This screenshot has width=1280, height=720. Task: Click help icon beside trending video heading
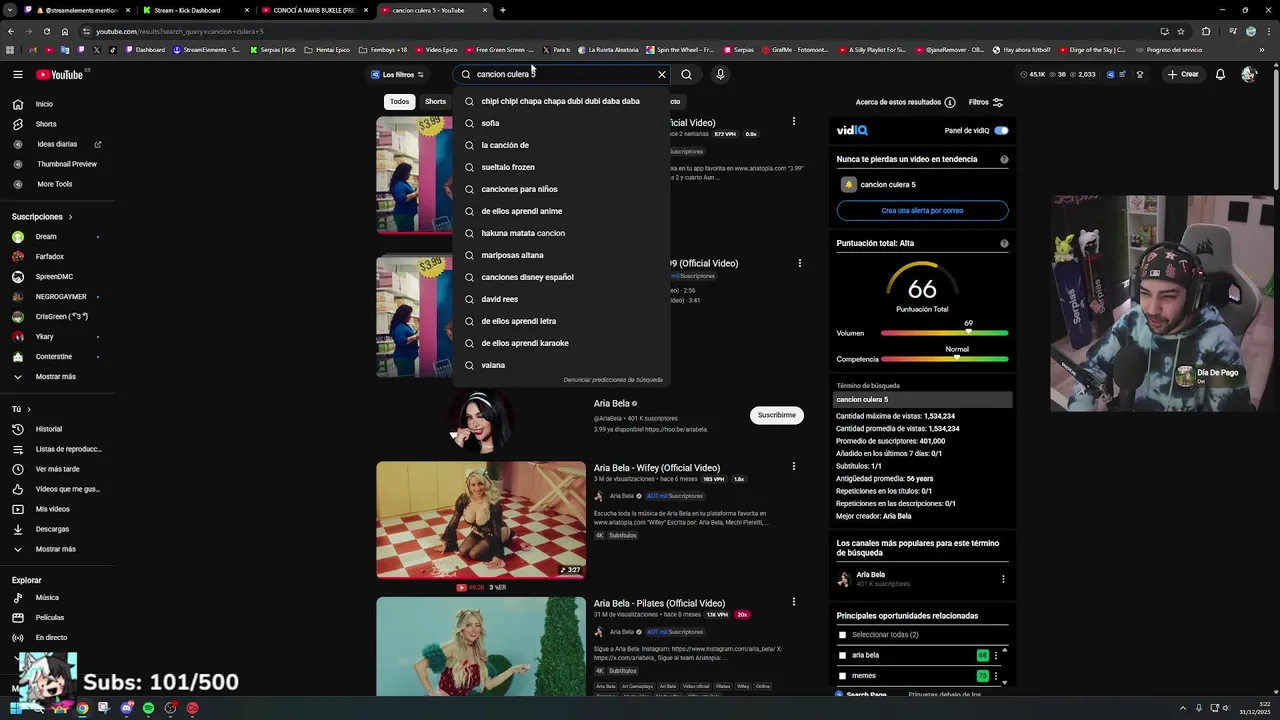click(1004, 159)
